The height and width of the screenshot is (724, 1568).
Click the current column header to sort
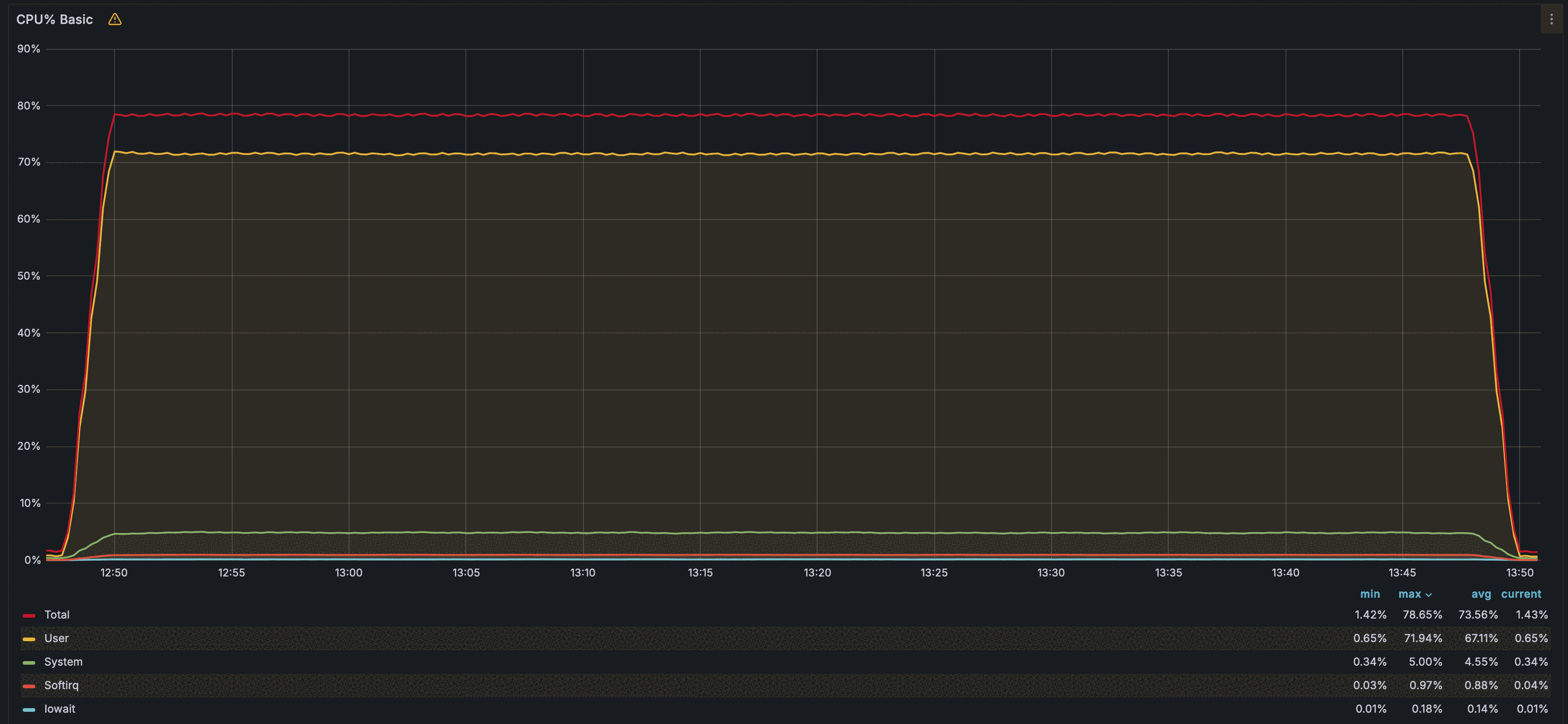pyautogui.click(x=1521, y=594)
